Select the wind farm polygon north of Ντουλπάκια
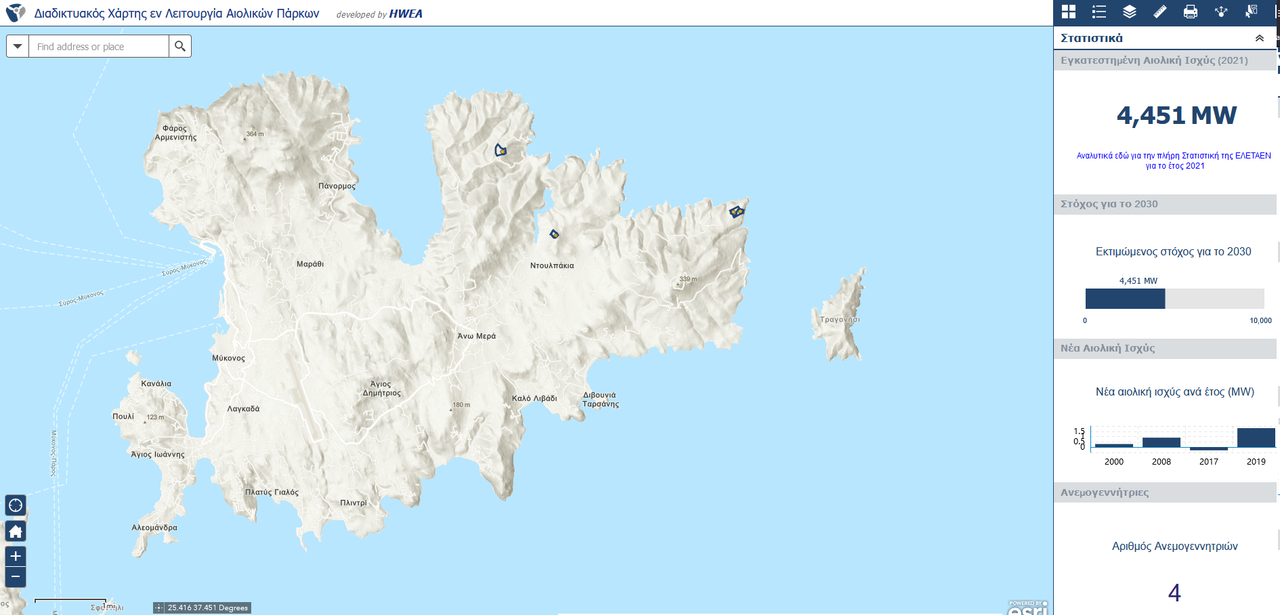 tap(501, 151)
